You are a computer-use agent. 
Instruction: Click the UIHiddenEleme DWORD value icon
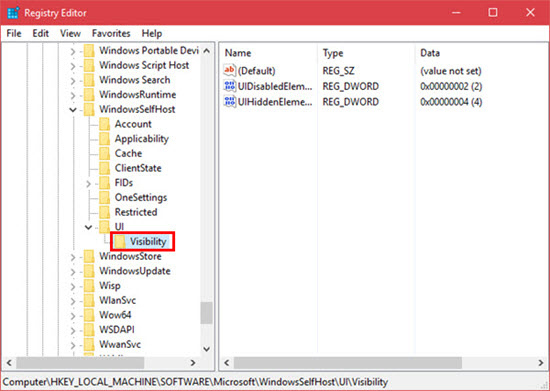(230, 102)
